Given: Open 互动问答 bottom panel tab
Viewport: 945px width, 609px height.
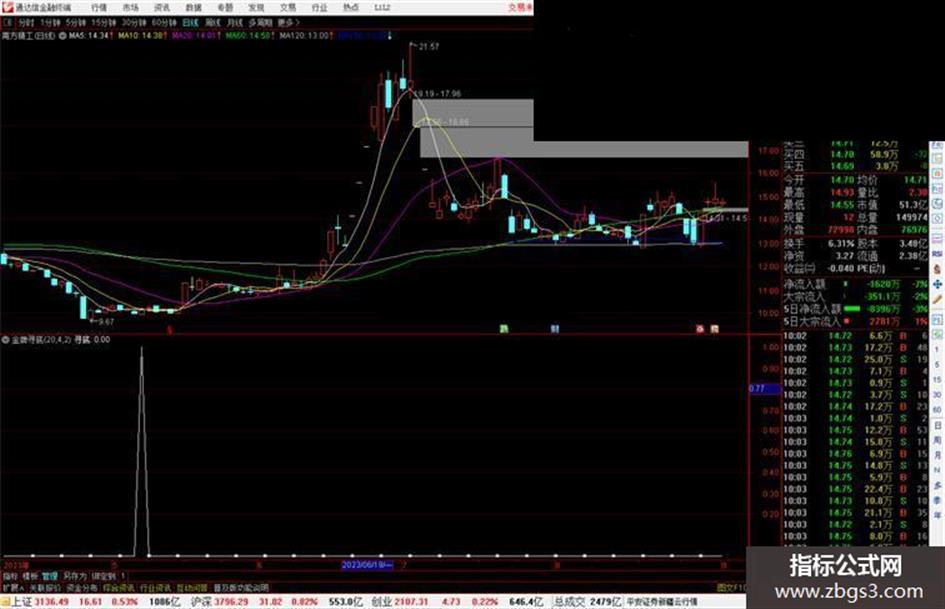Looking at the screenshot, I should tap(192, 588).
